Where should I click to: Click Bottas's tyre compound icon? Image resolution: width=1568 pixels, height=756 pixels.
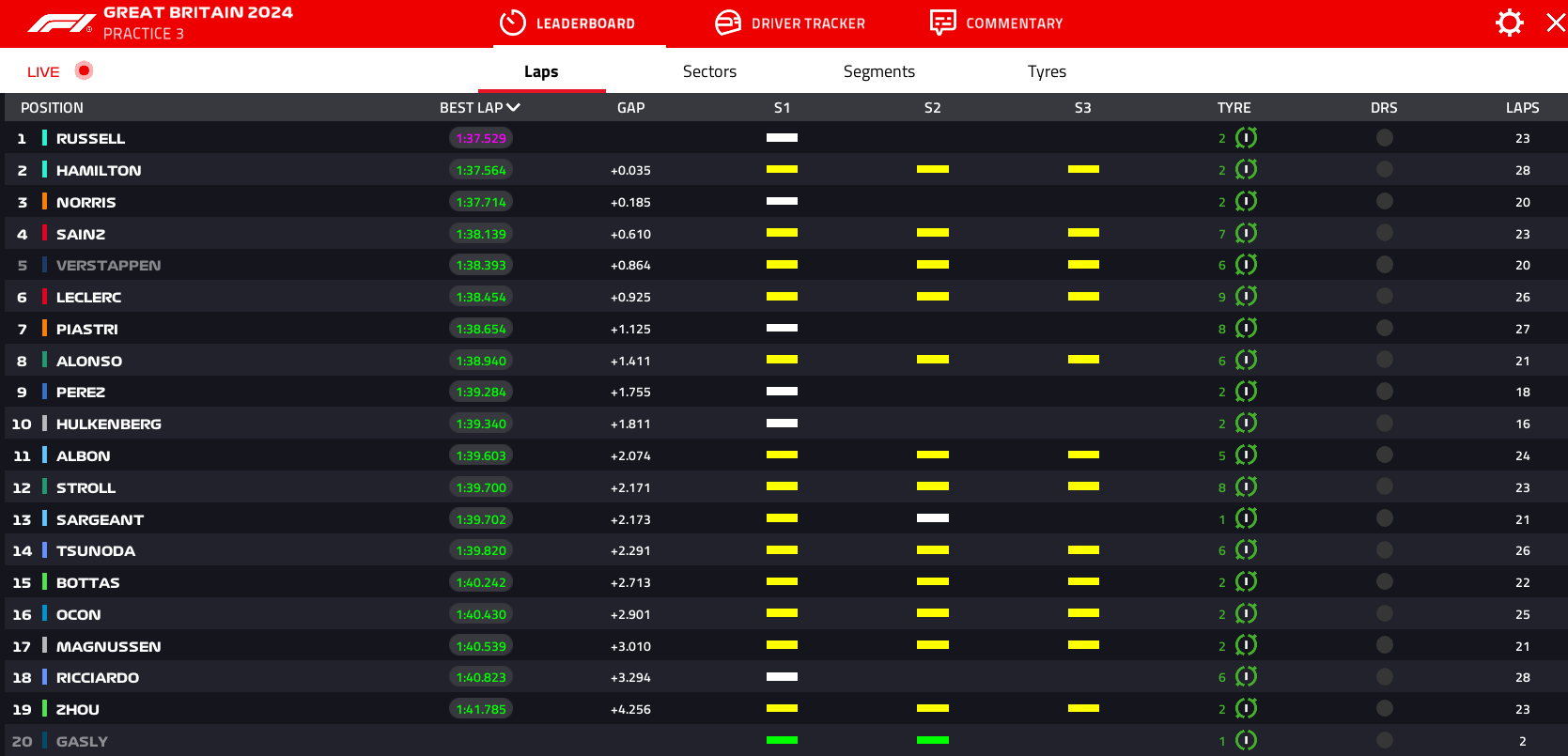[1246, 582]
